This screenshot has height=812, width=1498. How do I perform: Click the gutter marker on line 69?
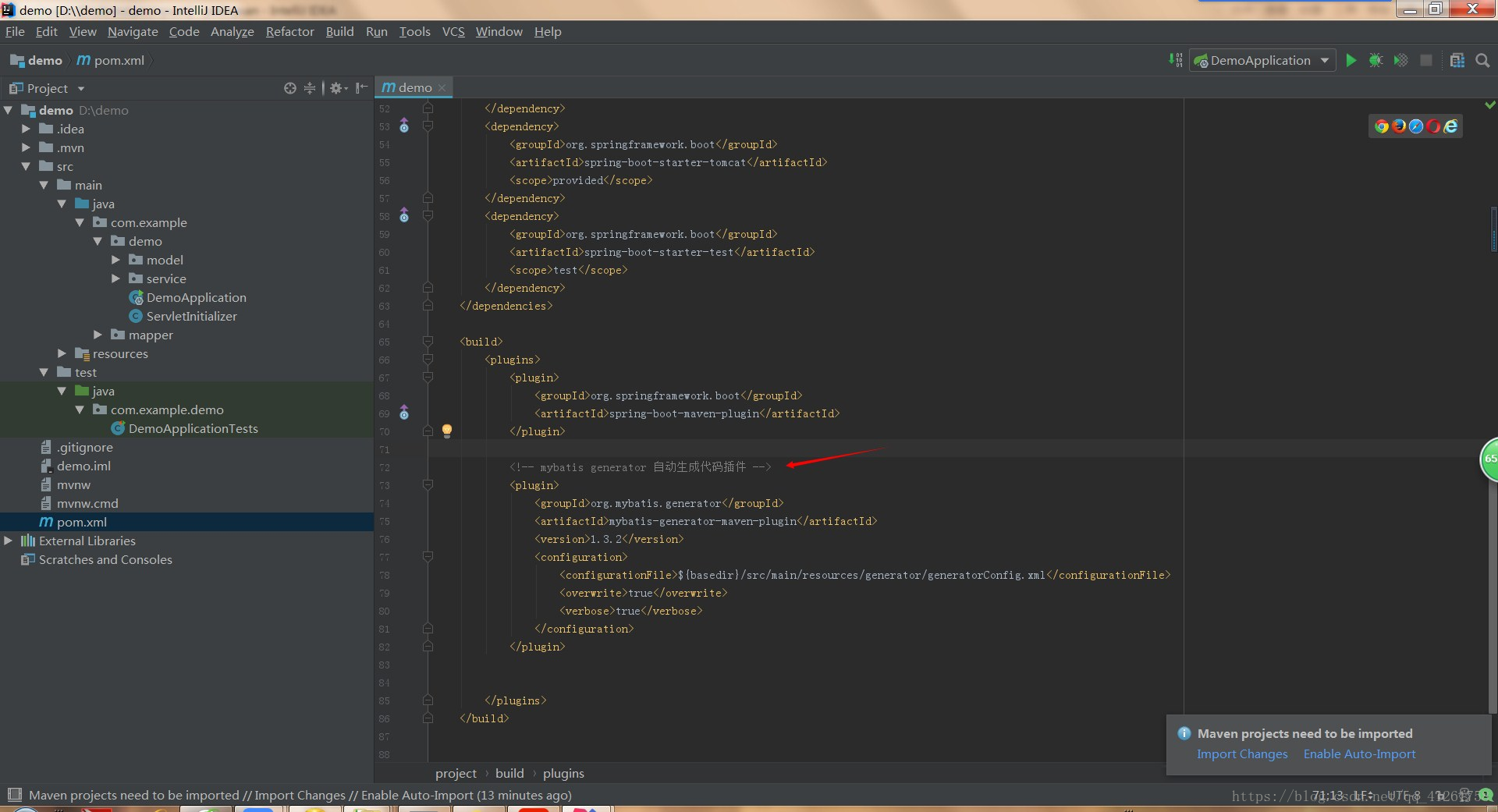click(x=404, y=413)
